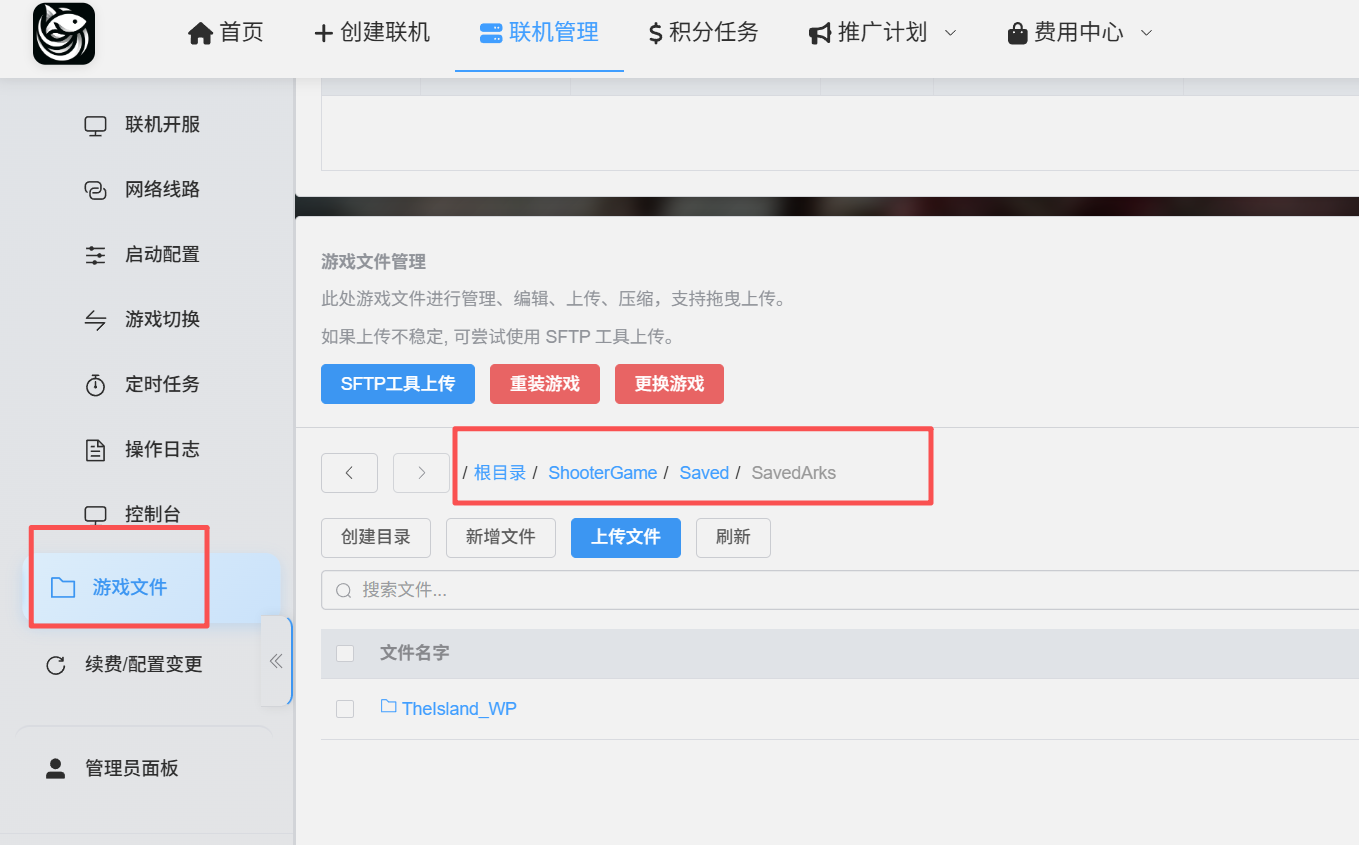Image resolution: width=1359 pixels, height=845 pixels.
Task: Click the fish logo icon
Action: click(64, 34)
